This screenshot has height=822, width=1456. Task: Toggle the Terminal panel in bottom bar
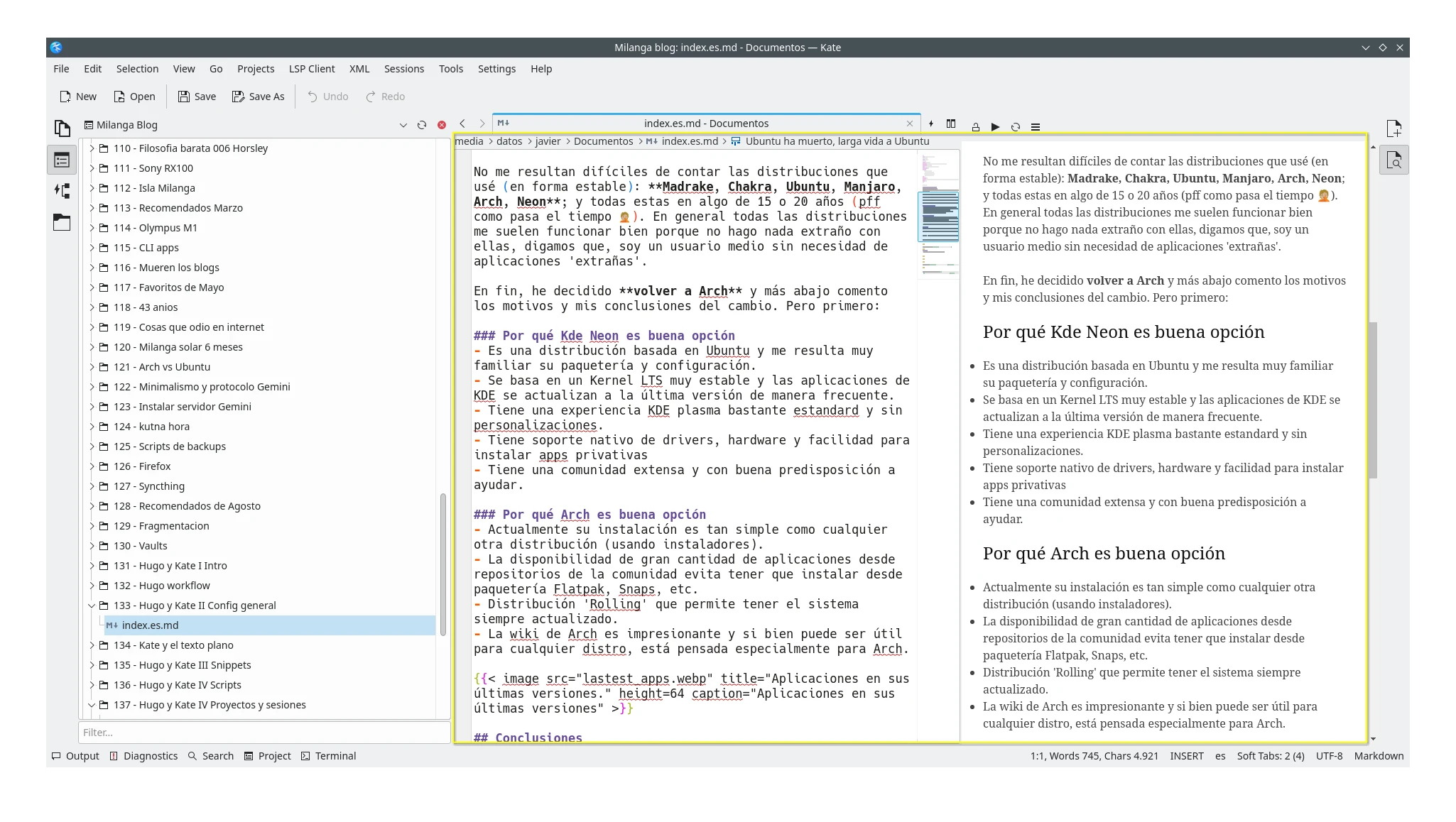coord(328,756)
